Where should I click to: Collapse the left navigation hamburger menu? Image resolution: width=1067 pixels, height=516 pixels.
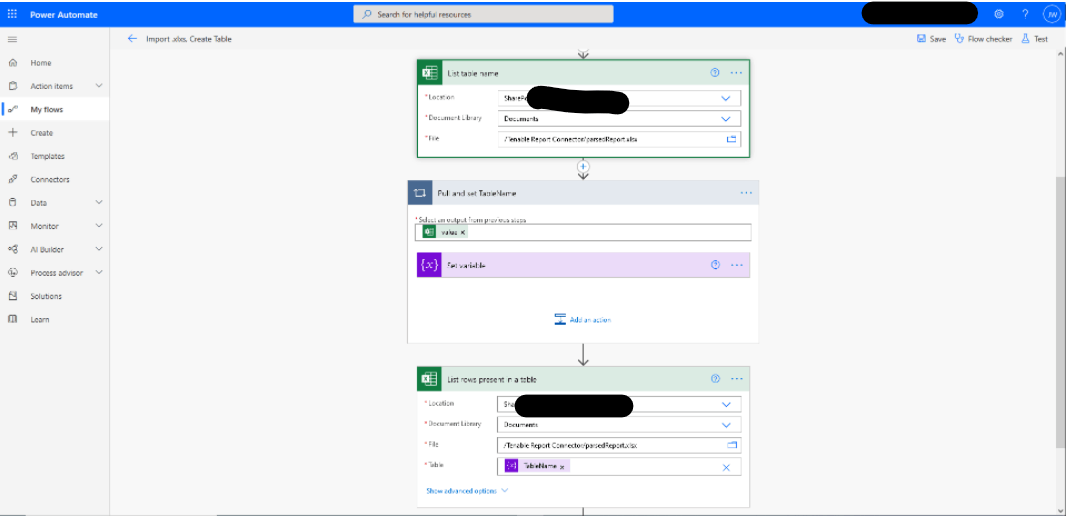[12, 39]
